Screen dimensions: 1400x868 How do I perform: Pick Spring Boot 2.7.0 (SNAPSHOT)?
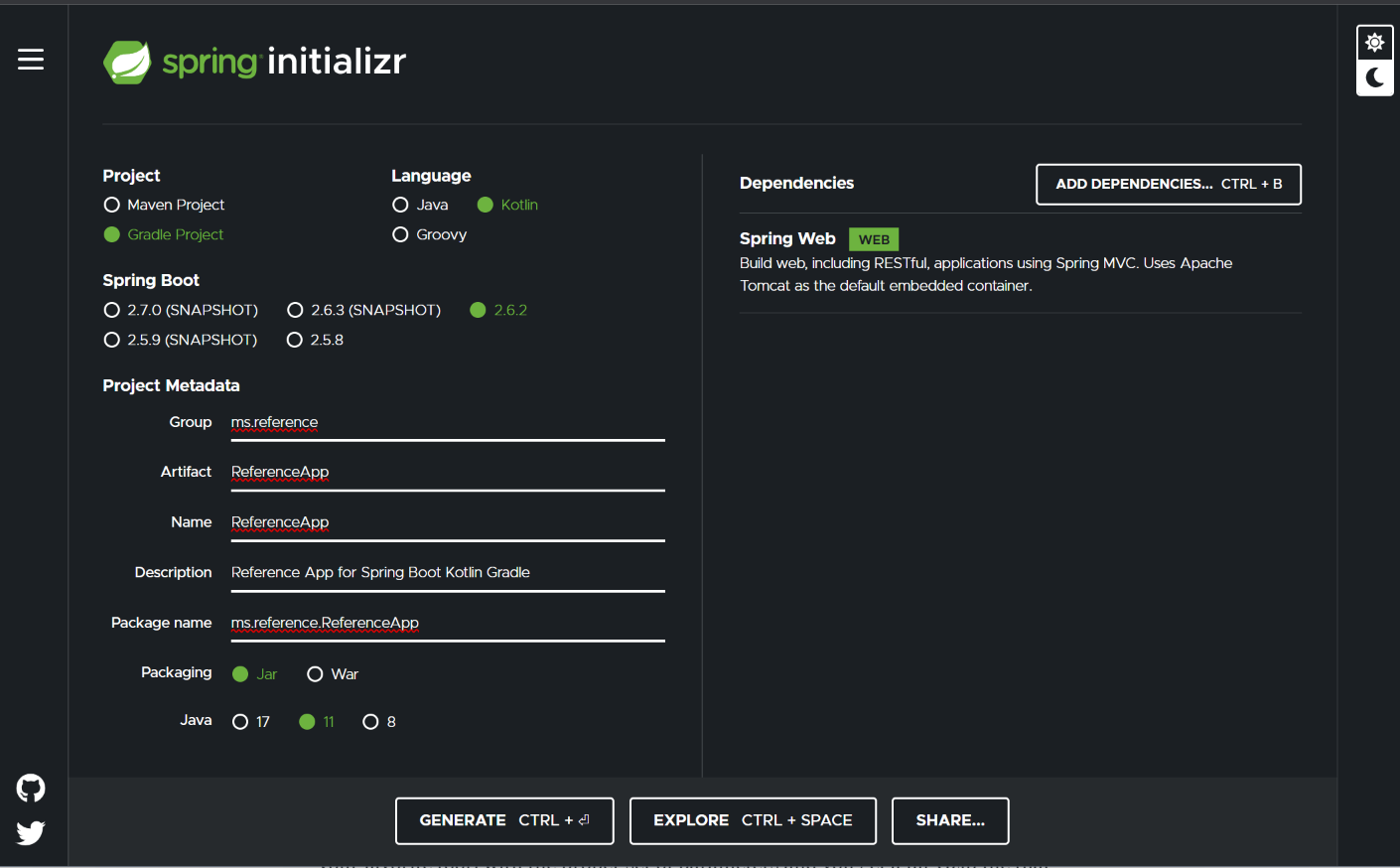pos(112,310)
